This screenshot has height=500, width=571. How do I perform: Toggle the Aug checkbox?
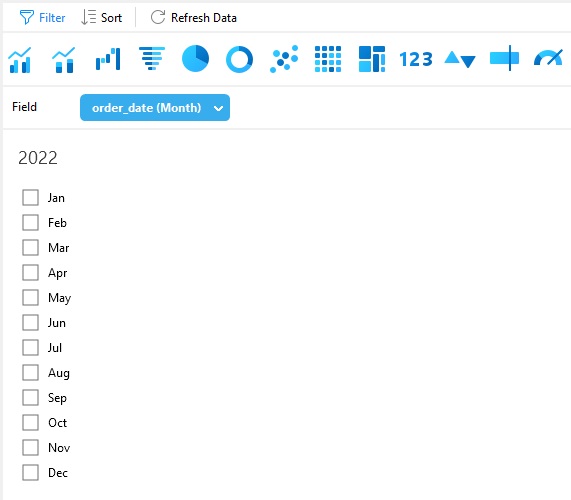coord(30,373)
